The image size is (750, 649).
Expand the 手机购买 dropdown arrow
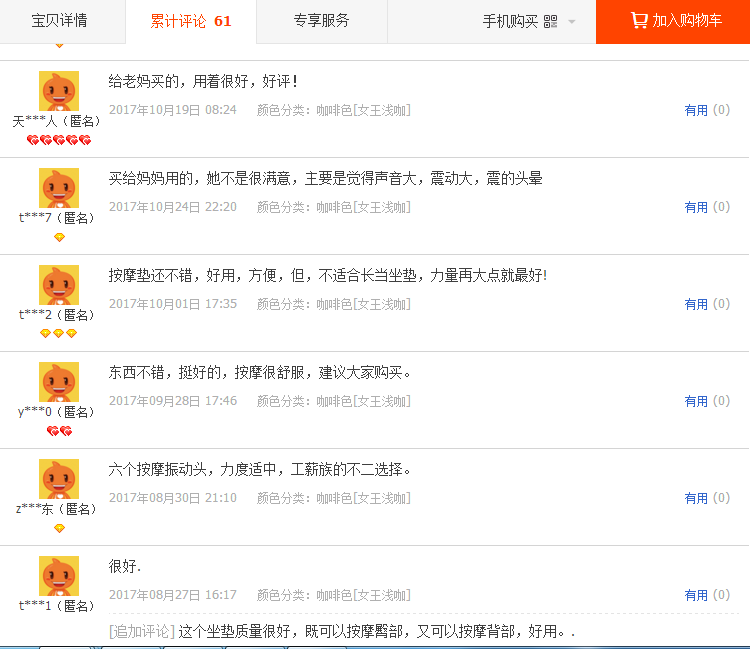pos(571,22)
